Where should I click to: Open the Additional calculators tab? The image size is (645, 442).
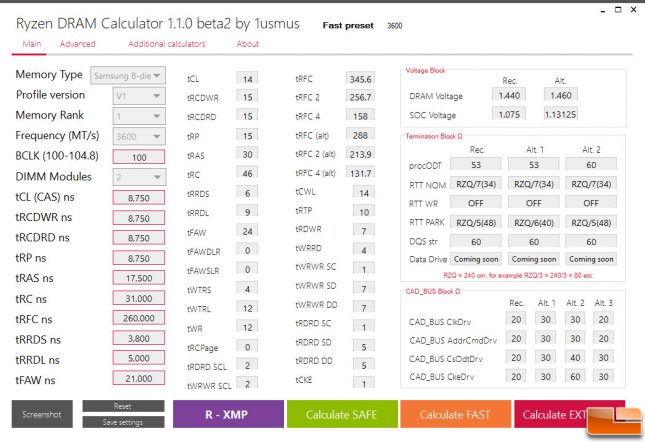(x=167, y=44)
